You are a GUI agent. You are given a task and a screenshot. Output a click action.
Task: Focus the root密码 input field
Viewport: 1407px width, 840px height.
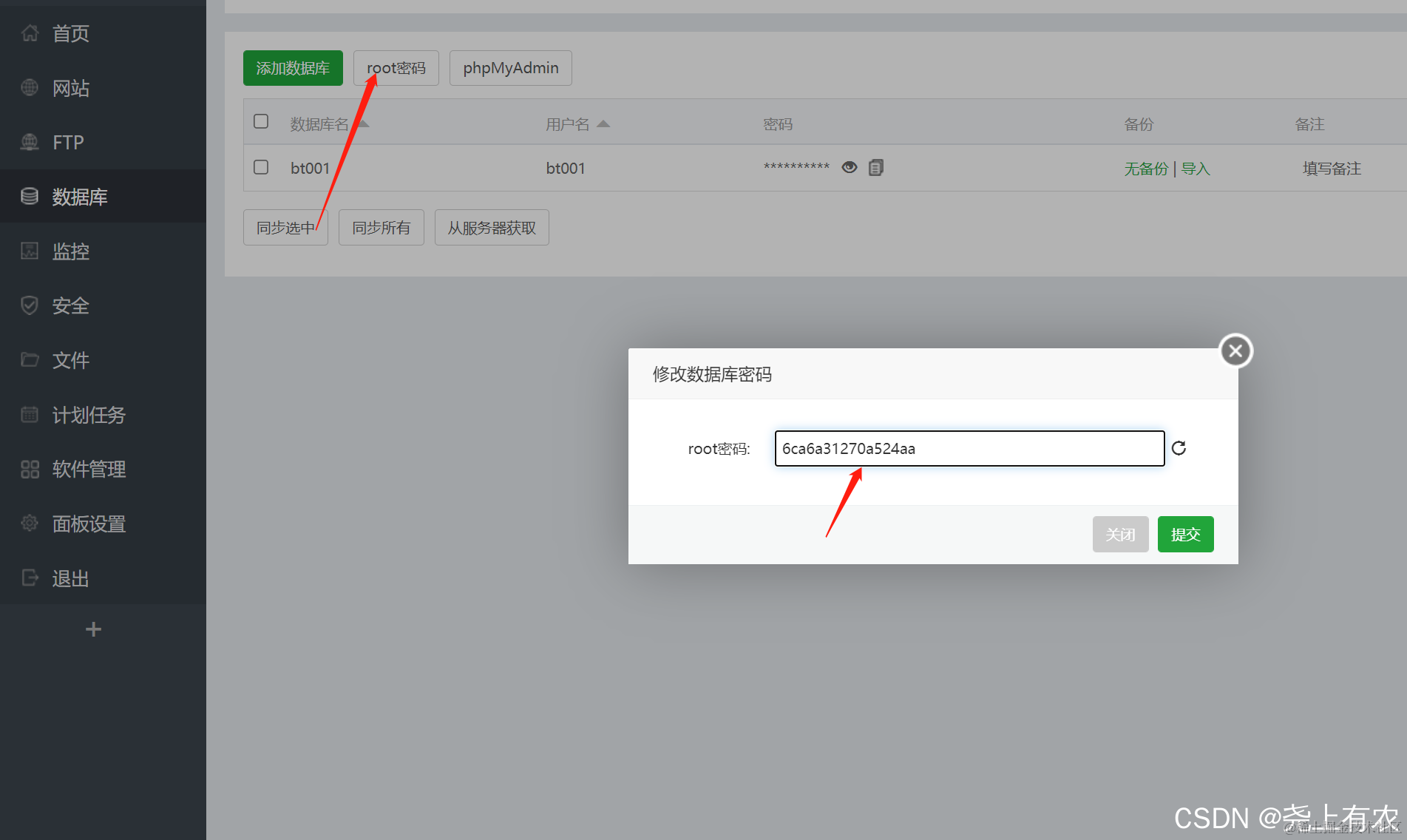pyautogui.click(x=969, y=448)
